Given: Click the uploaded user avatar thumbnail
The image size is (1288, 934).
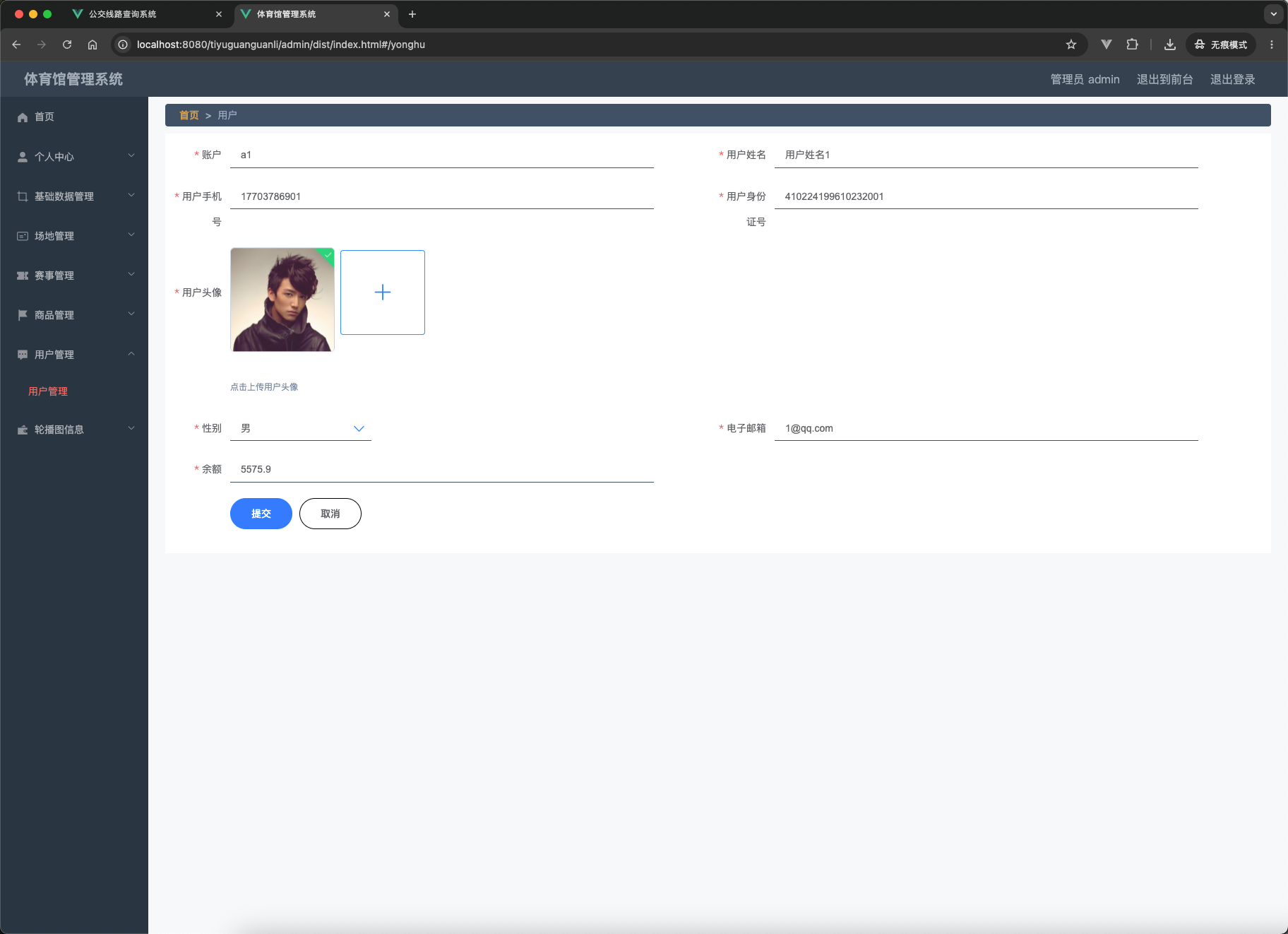Looking at the screenshot, I should pos(282,300).
